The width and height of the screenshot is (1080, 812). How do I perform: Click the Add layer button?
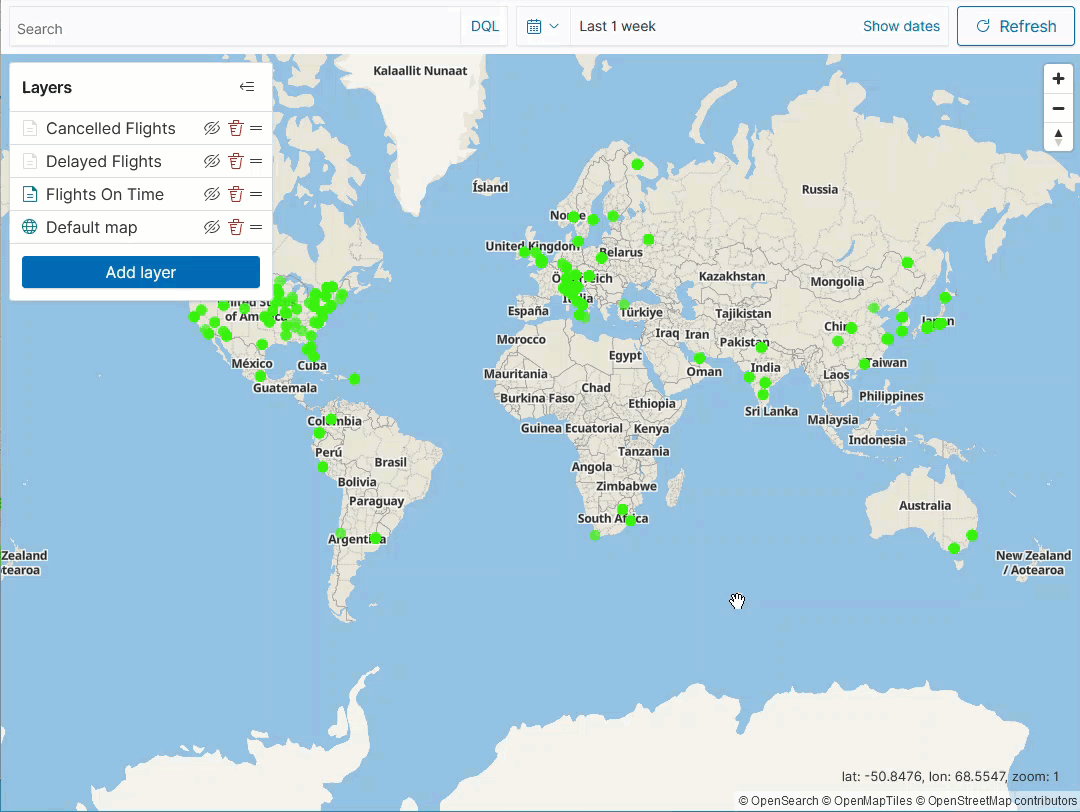pos(141,272)
